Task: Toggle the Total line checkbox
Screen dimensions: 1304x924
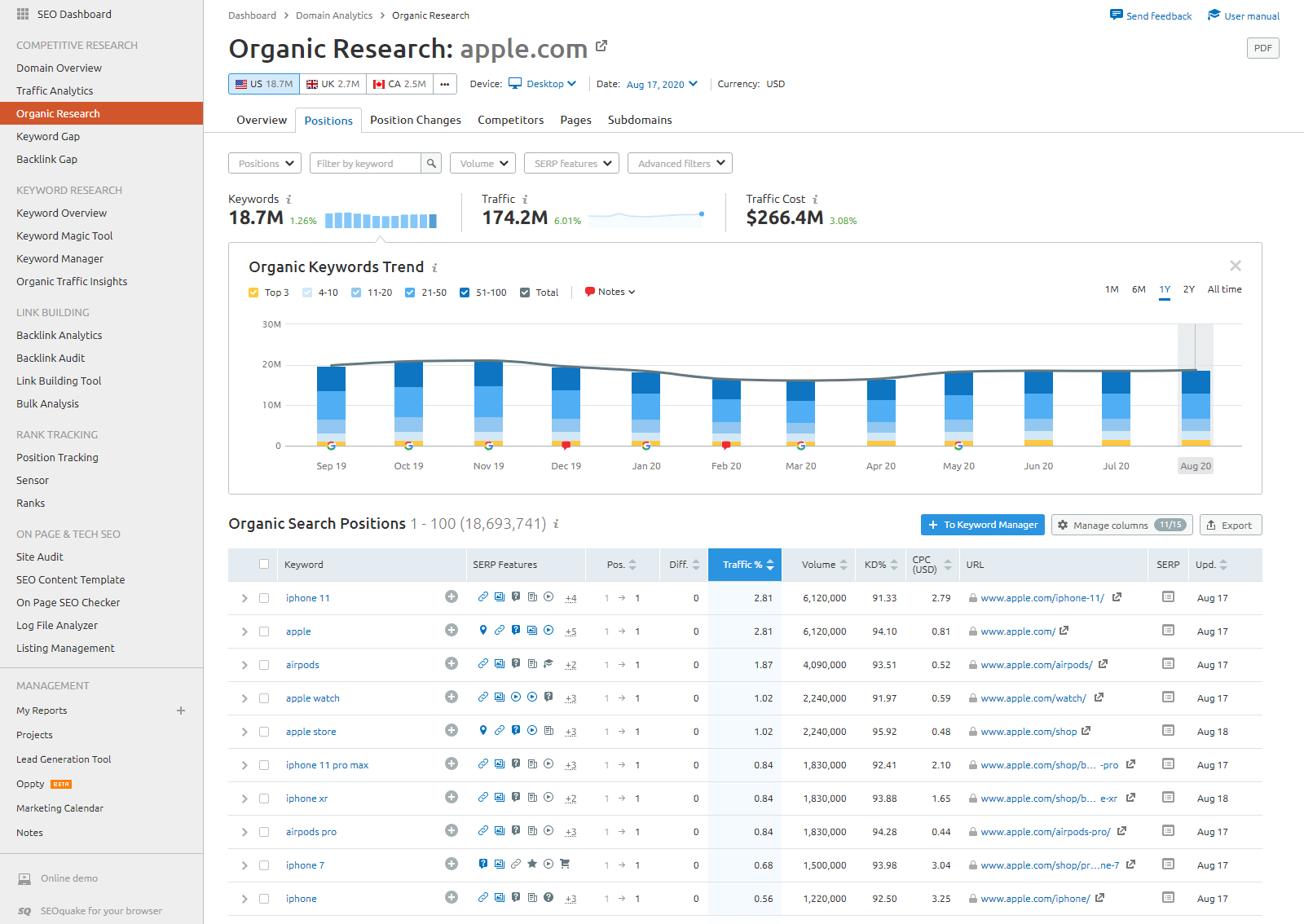Action: pyautogui.click(x=525, y=293)
